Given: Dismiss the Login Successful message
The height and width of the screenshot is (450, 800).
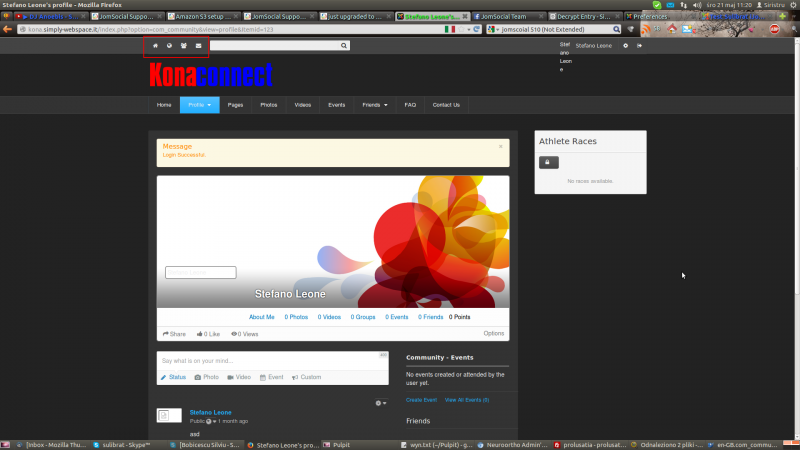Looking at the screenshot, I should click(x=501, y=146).
